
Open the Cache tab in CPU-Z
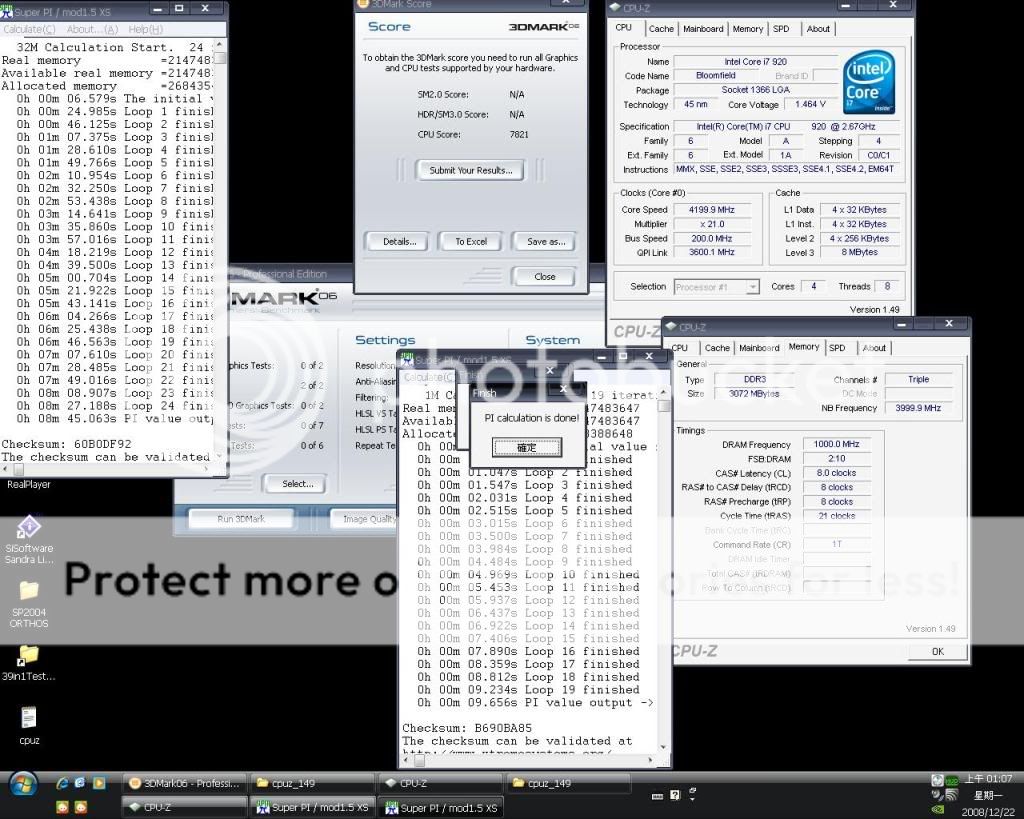661,29
